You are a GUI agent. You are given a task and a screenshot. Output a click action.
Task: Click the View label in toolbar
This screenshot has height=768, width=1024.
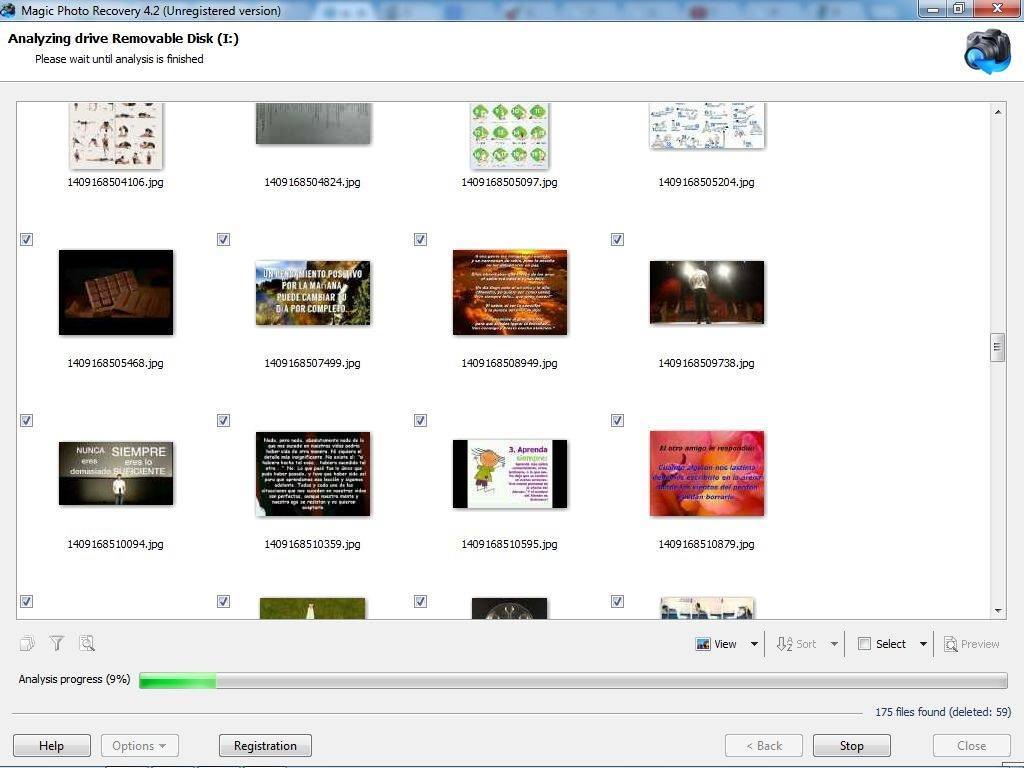click(x=725, y=644)
